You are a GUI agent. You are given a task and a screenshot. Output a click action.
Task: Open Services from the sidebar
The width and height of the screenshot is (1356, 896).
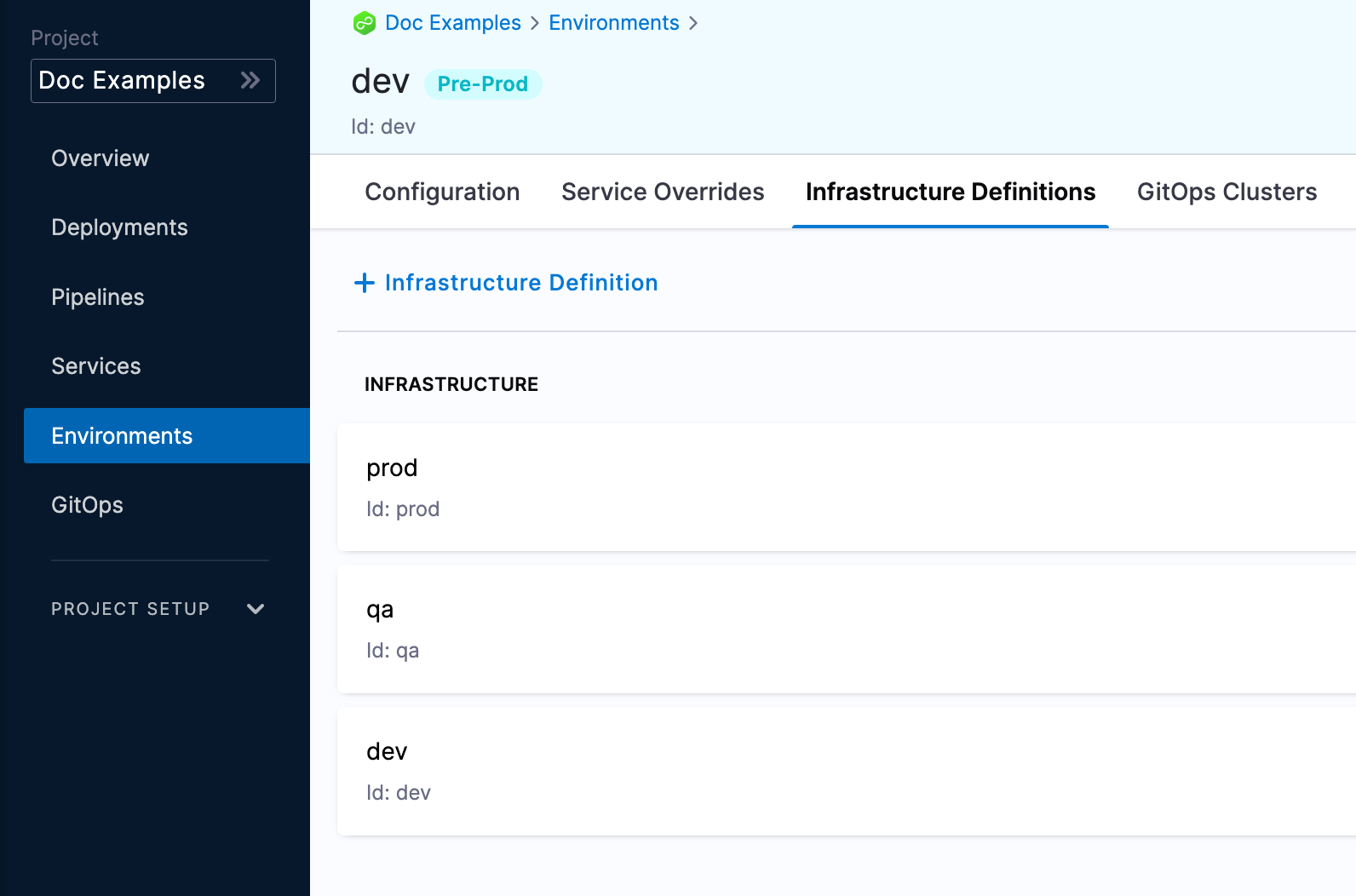[x=96, y=366]
